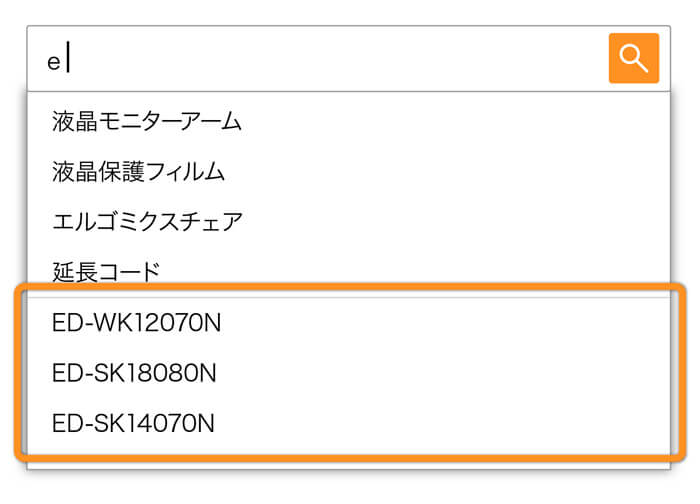Click the LCD protective film suggestion row
The width and height of the screenshot is (700, 504).
348,171
